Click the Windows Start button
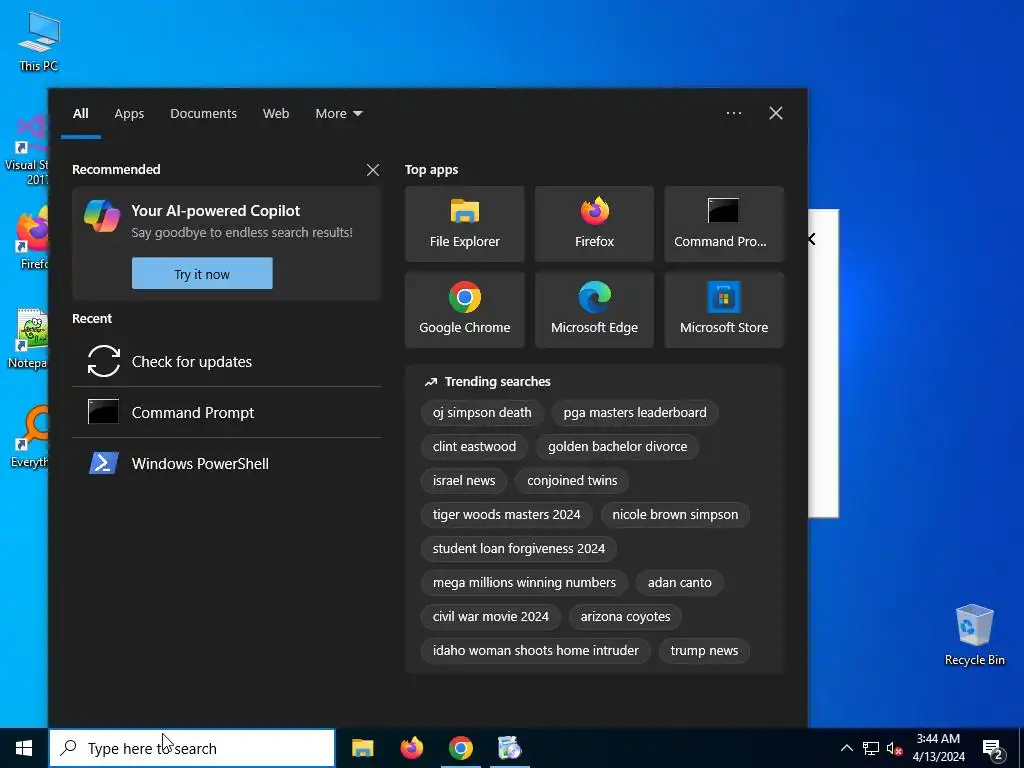Image resolution: width=1024 pixels, height=768 pixels. 24,748
